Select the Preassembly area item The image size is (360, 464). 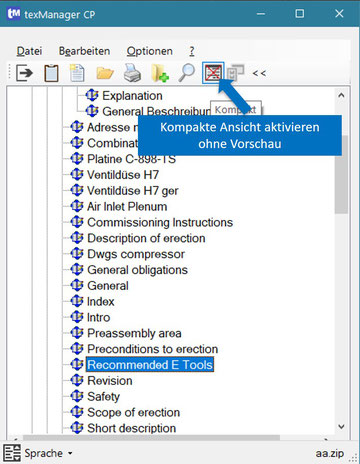[134, 333]
